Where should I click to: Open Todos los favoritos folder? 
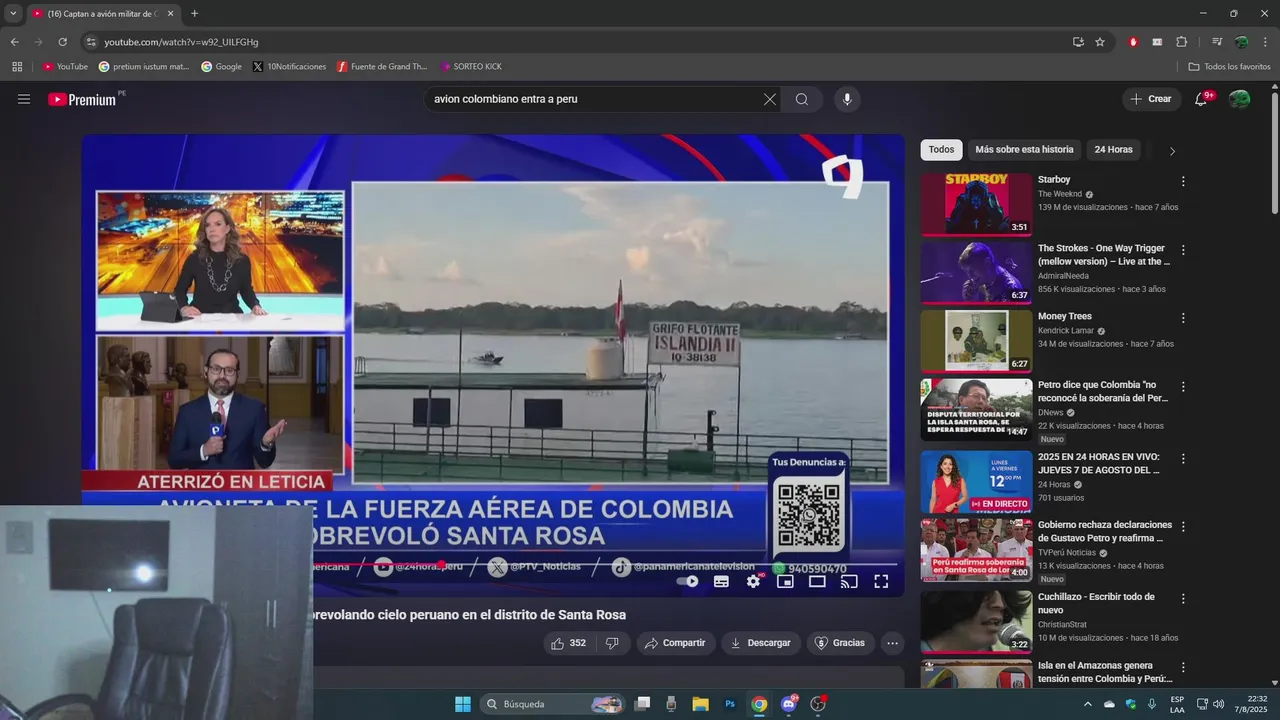tap(1229, 67)
